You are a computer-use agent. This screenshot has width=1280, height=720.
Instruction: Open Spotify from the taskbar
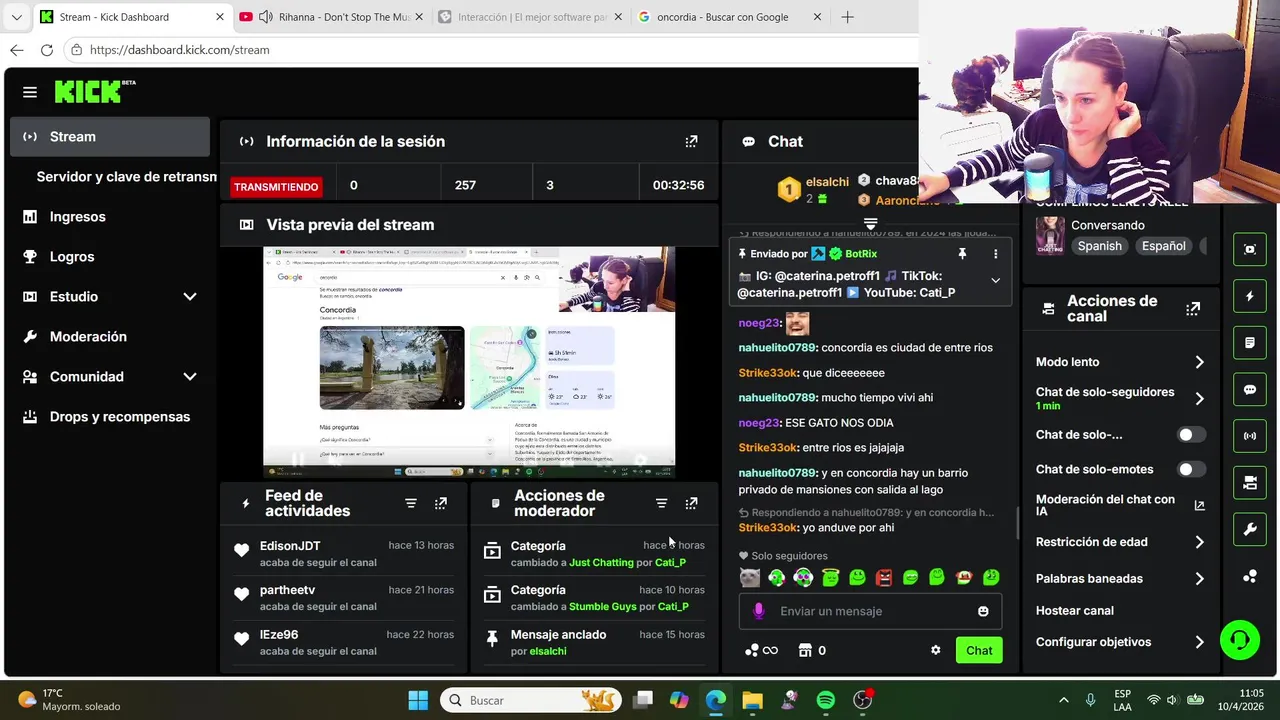[826, 700]
